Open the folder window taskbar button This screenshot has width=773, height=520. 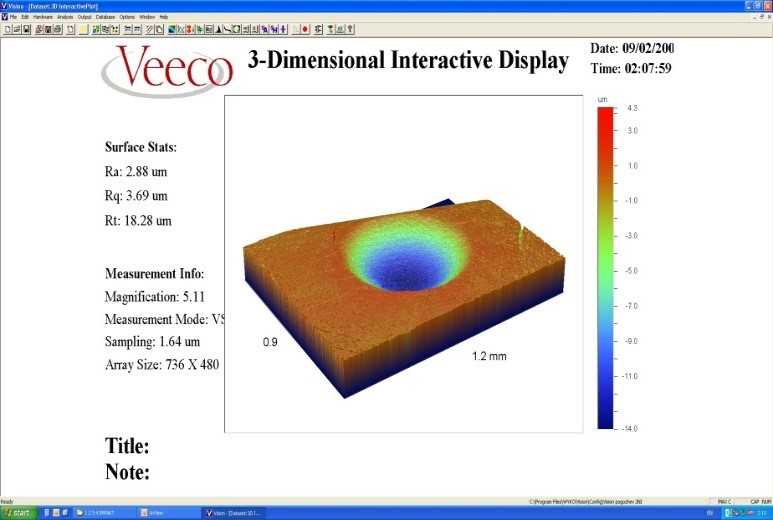click(x=105, y=513)
